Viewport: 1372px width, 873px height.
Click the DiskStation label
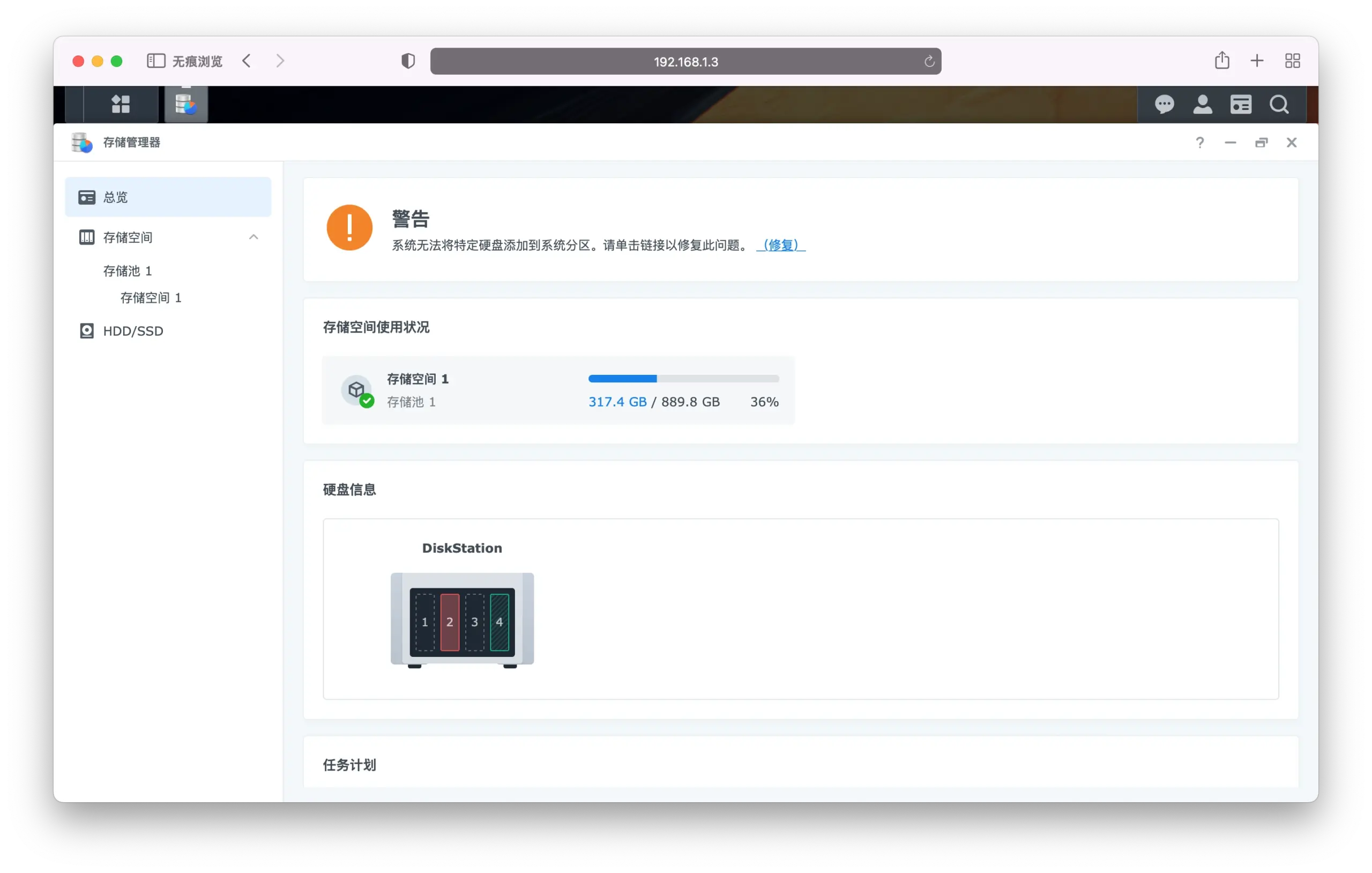462,549
